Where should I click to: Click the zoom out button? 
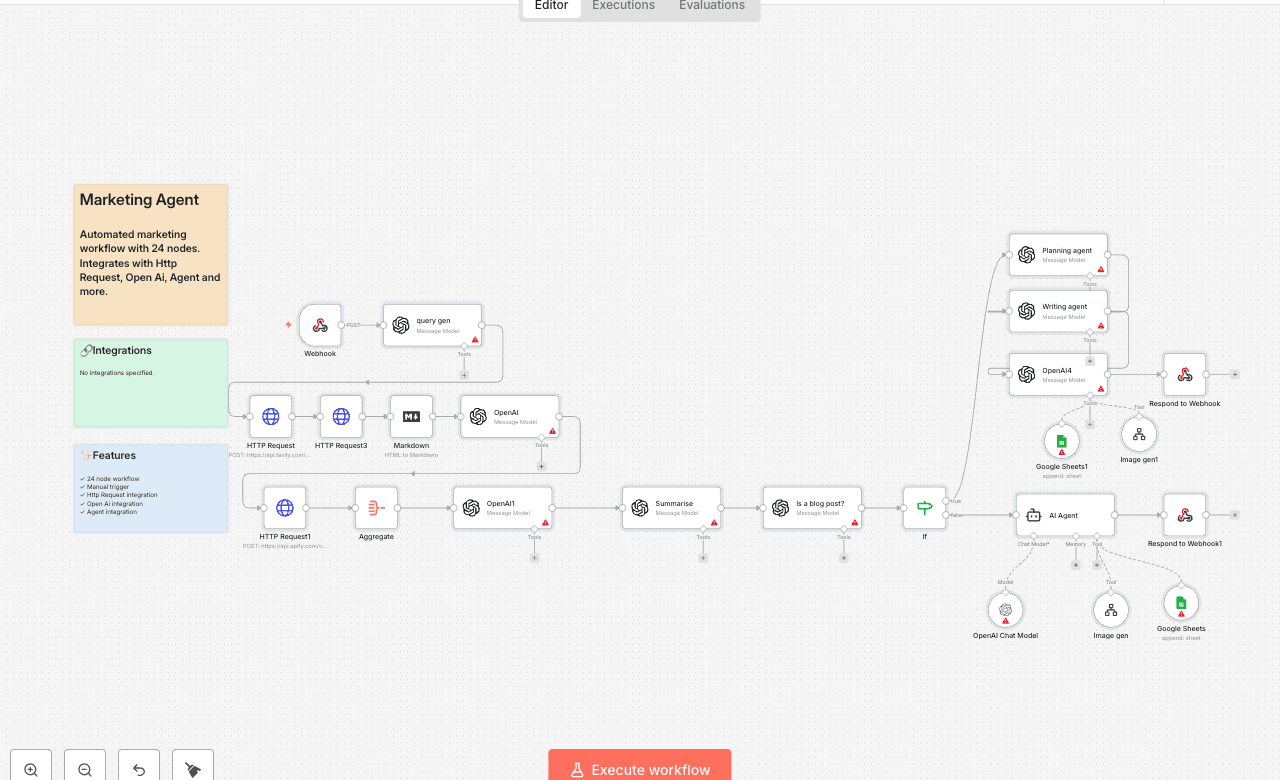click(85, 769)
